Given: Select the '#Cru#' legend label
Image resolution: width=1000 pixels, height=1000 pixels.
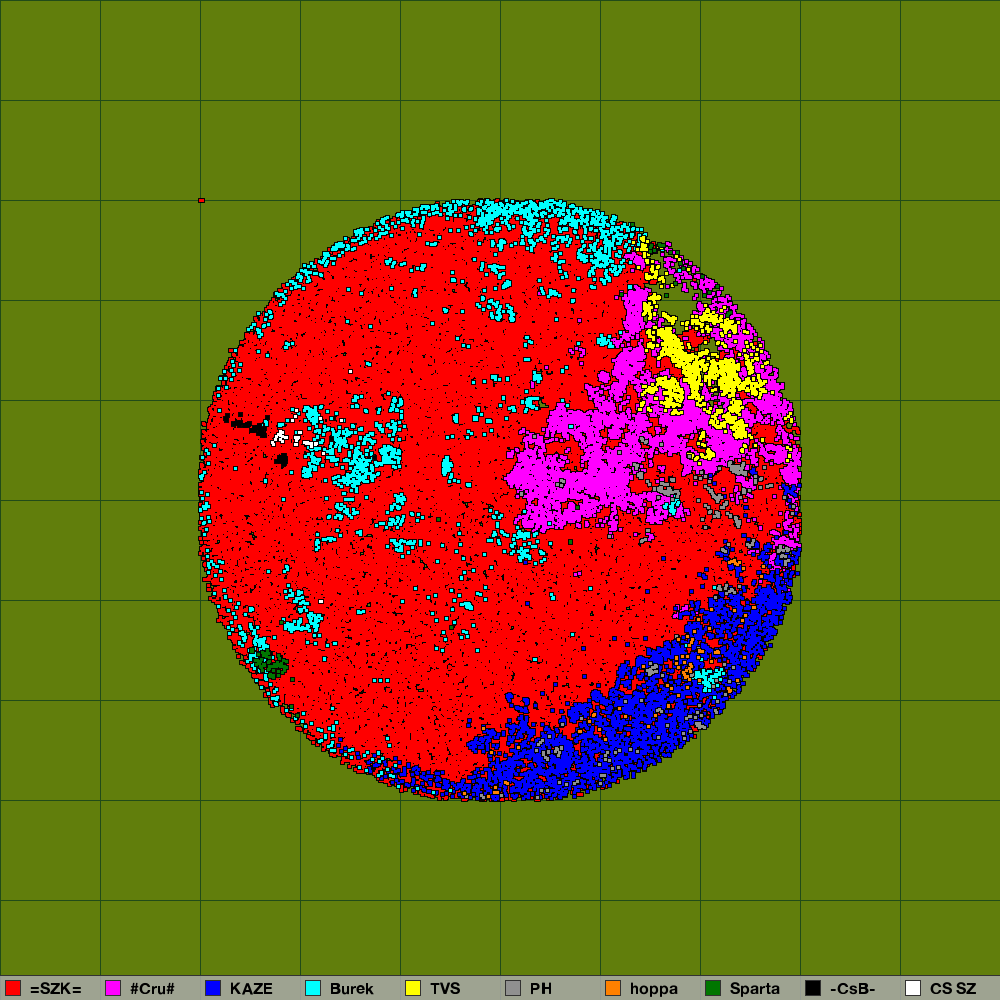Looking at the screenshot, I should [152, 989].
